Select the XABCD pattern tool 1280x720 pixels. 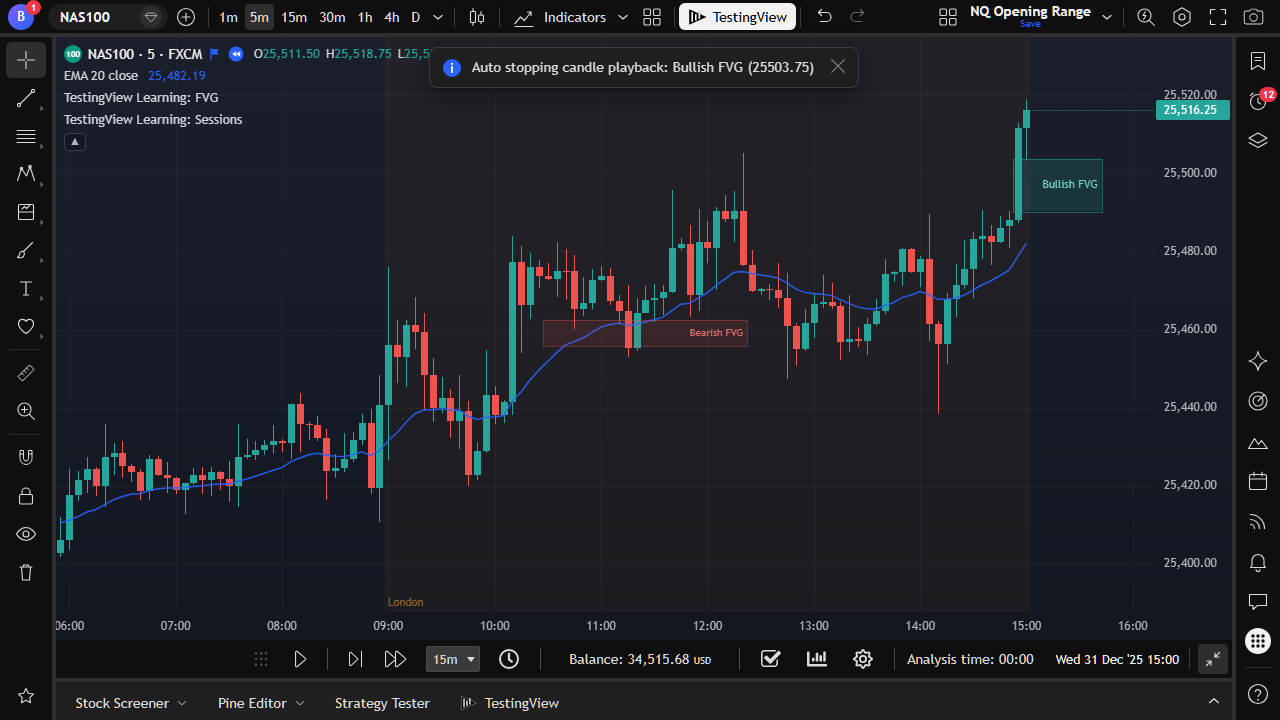coord(26,174)
